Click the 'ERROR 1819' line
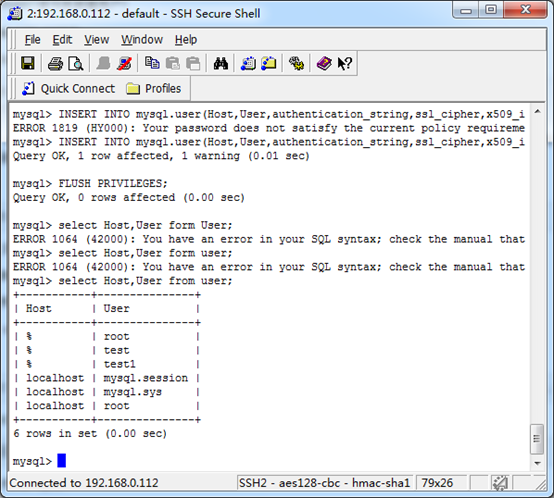This screenshot has width=554, height=498. (269, 128)
